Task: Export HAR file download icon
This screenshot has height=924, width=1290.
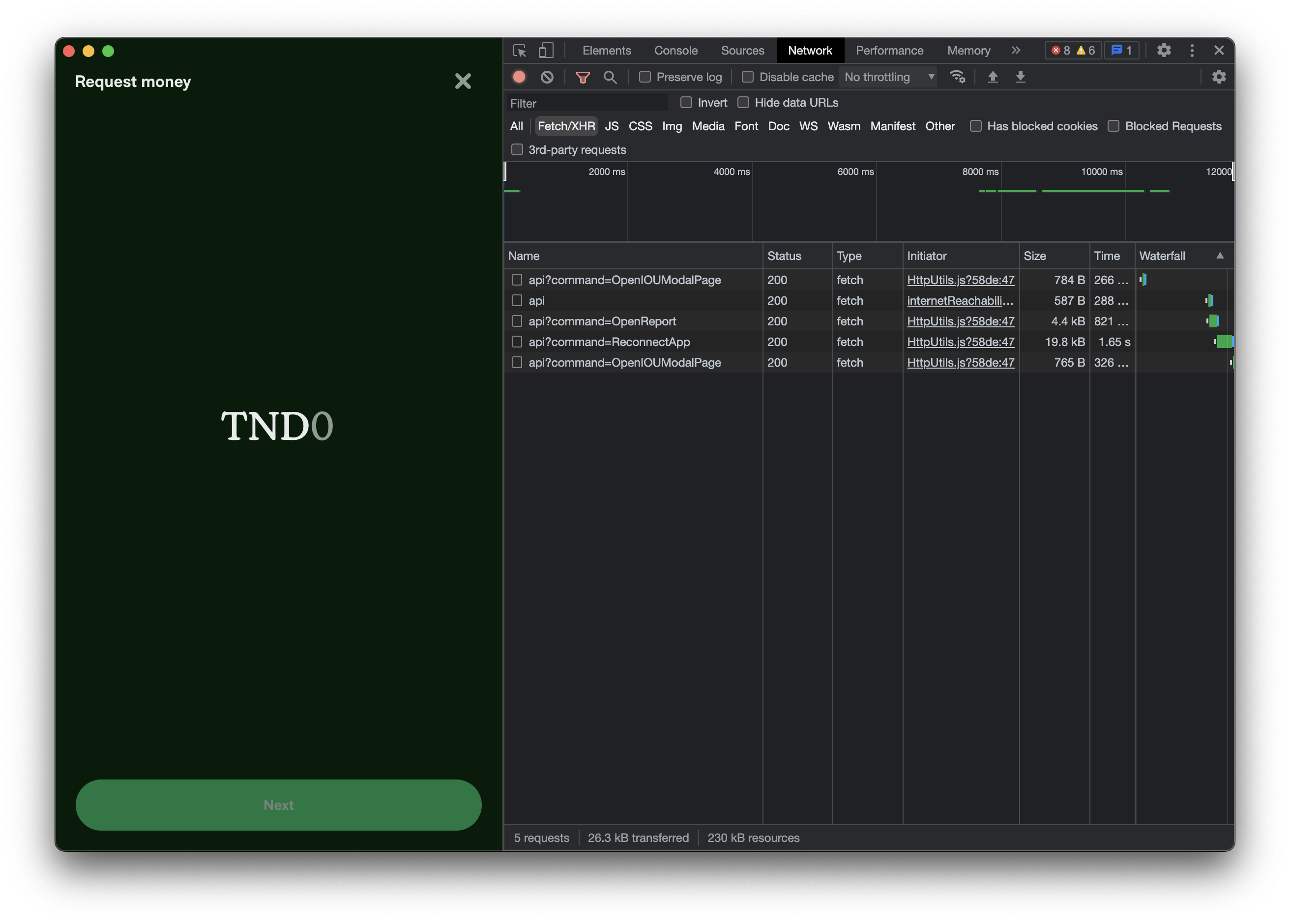Action: [1021, 77]
